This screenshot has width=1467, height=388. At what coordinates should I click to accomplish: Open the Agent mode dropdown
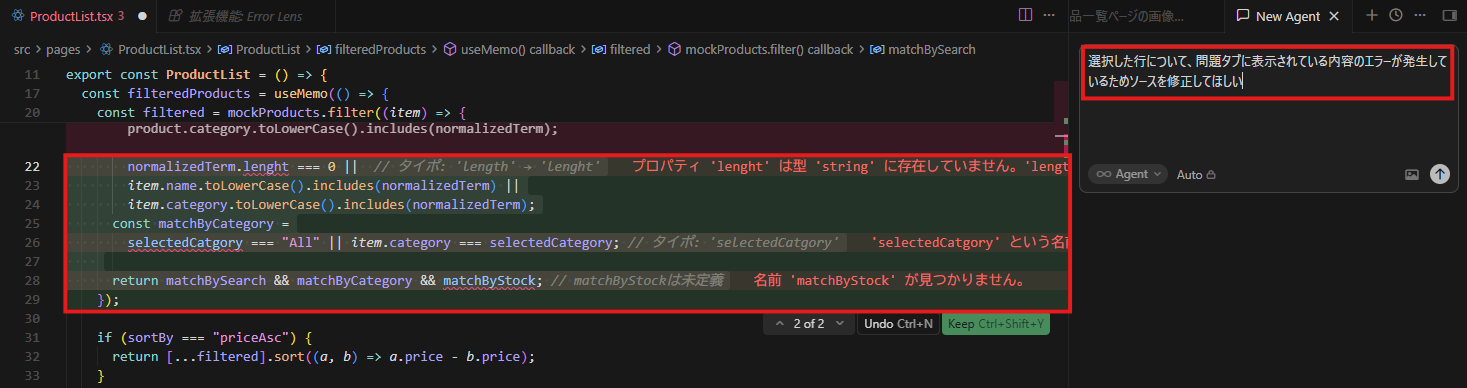[1128, 174]
